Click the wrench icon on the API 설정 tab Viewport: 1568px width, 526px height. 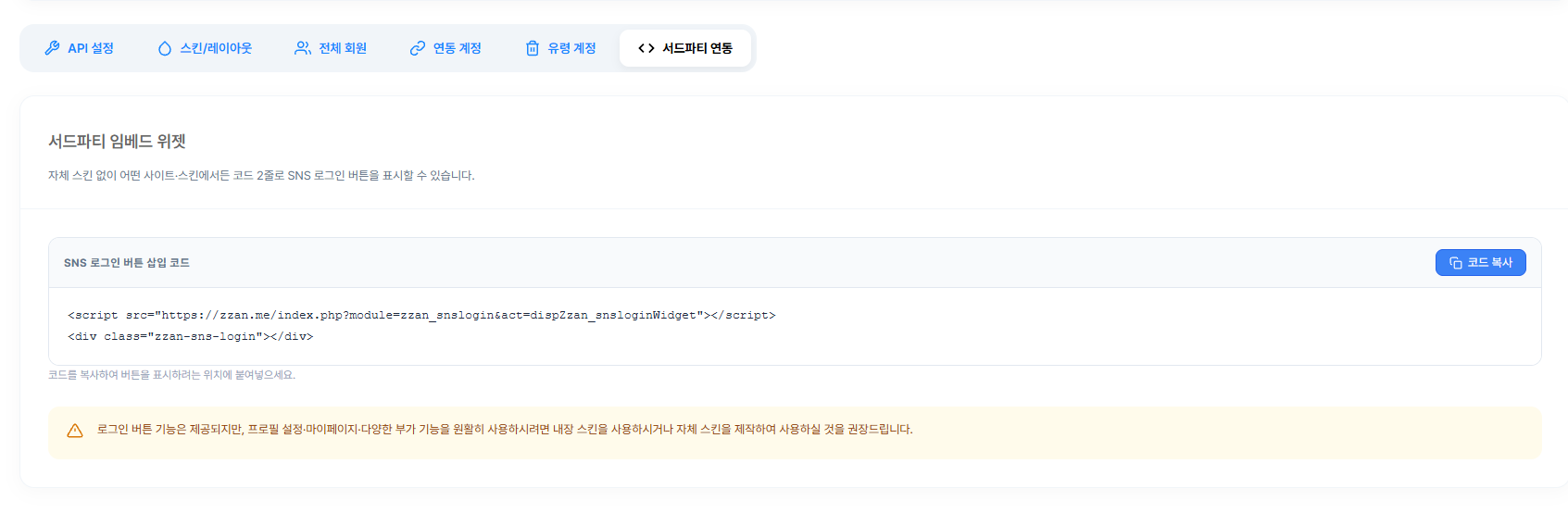[x=52, y=48]
